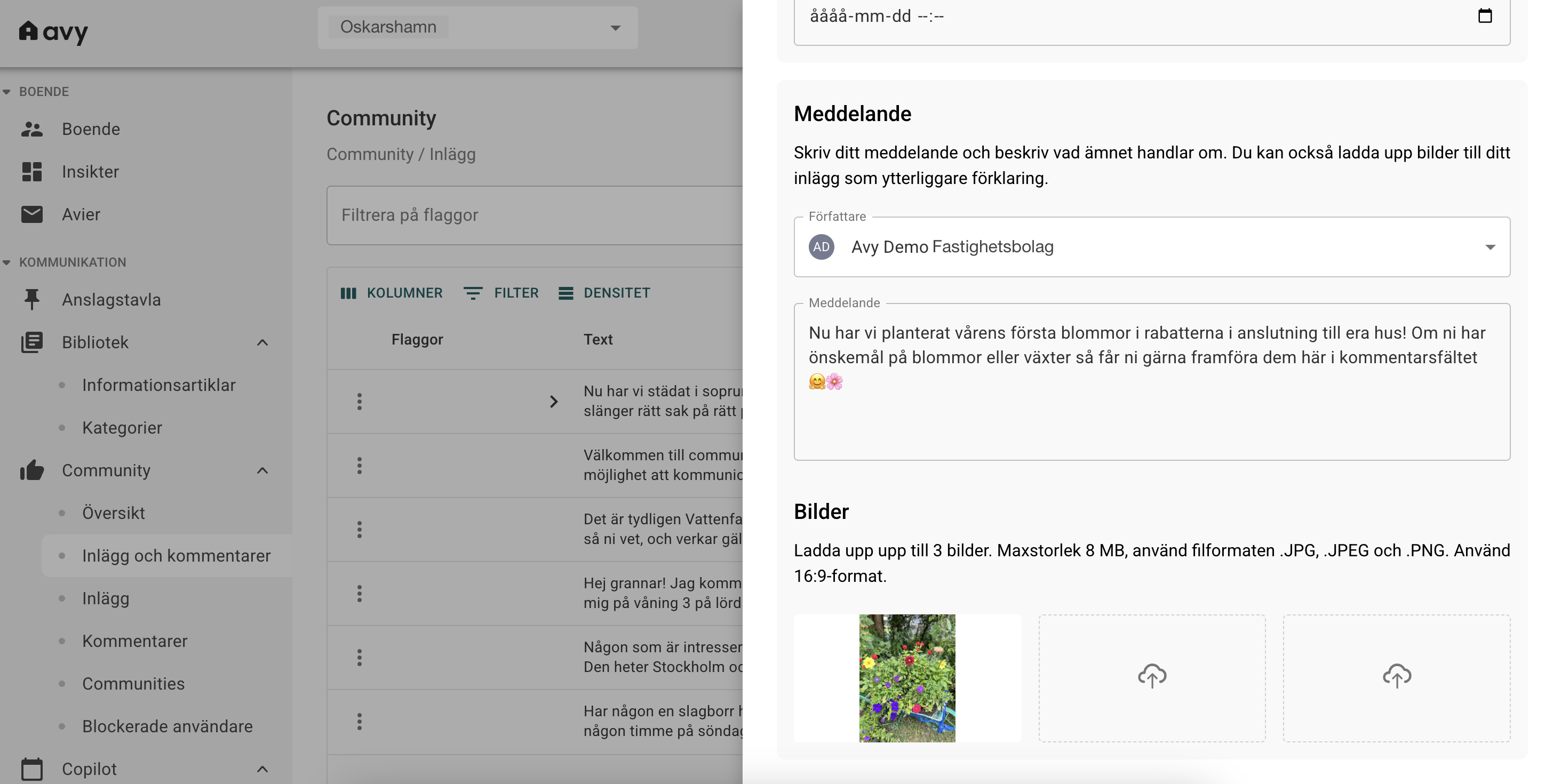The height and width of the screenshot is (784, 1561).
Task: Open Inlägg under Community
Action: click(x=106, y=598)
